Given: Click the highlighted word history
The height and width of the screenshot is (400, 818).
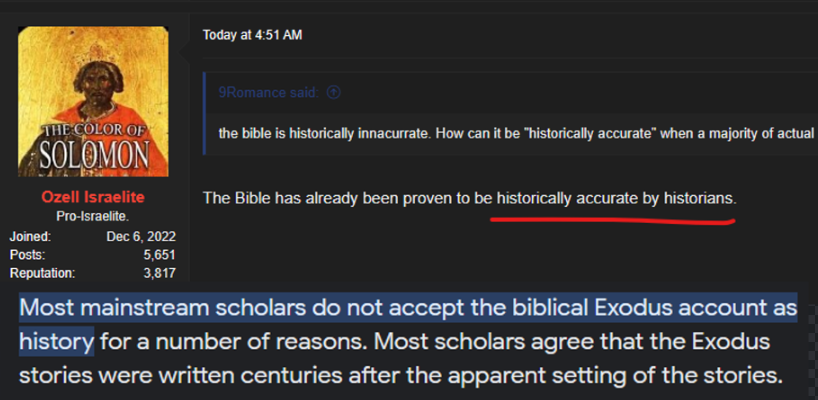Looking at the screenshot, I should [x=56, y=342].
